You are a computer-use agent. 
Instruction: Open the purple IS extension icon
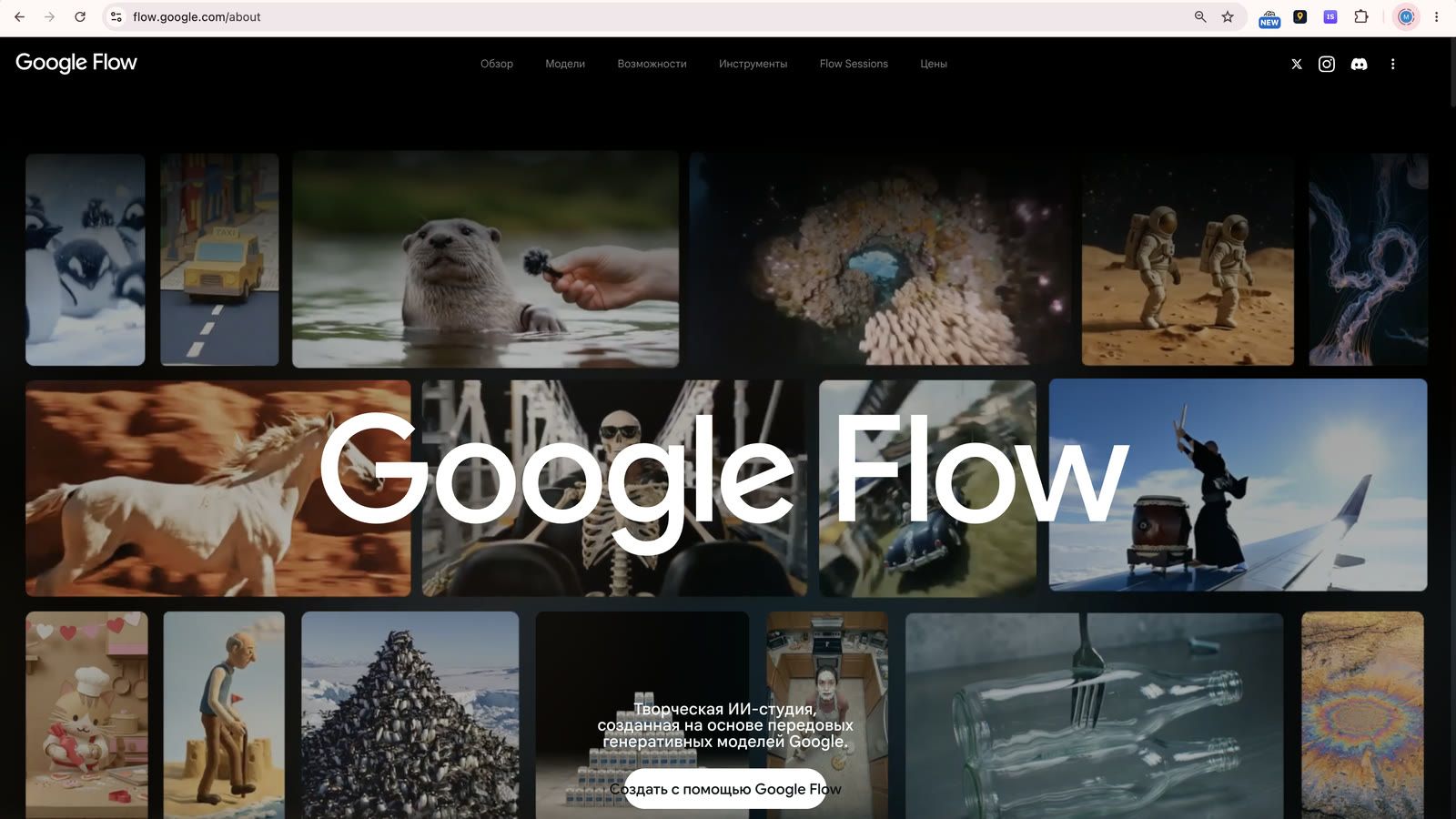1330,16
